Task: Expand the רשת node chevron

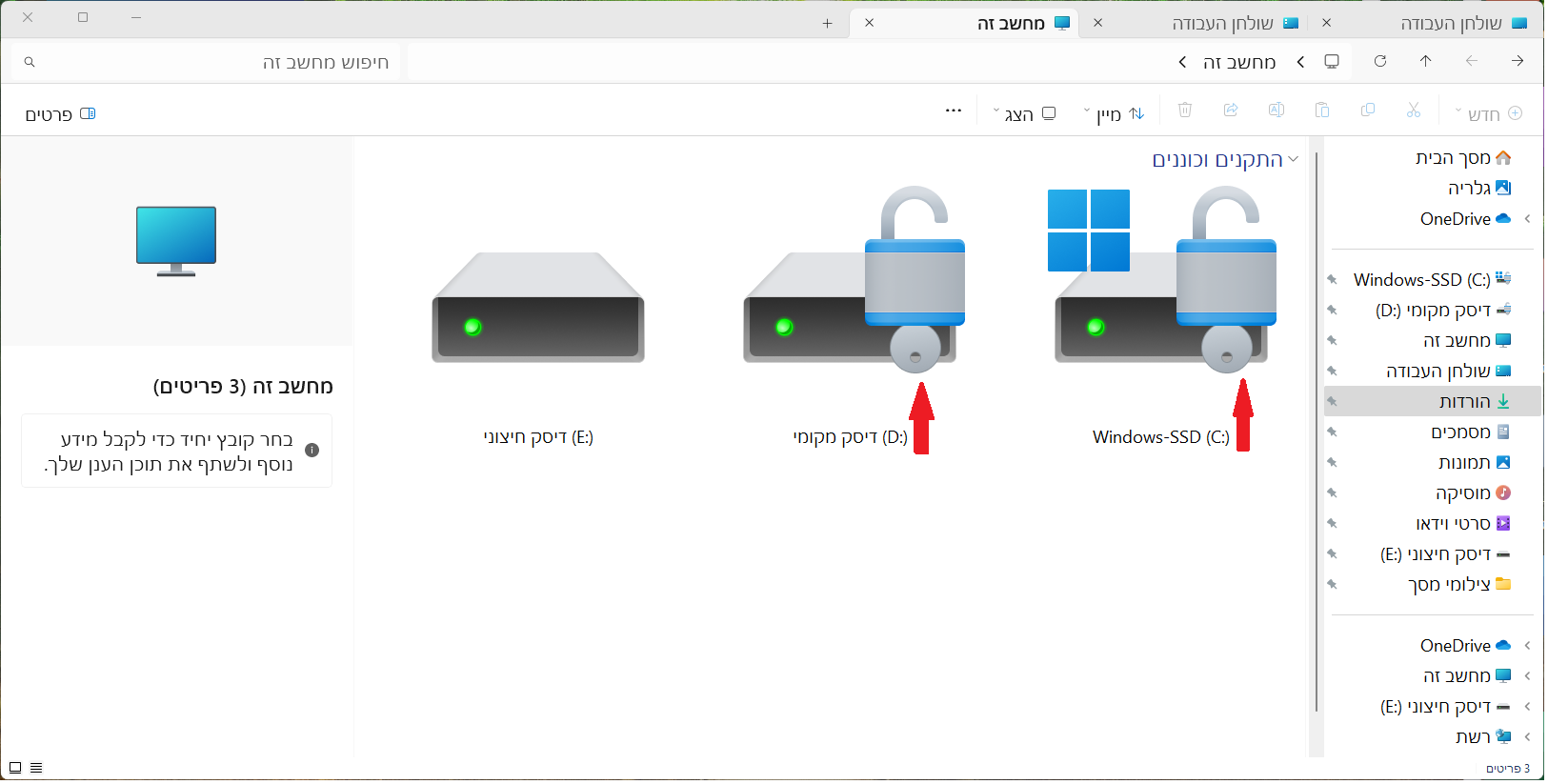Action: click(1527, 737)
